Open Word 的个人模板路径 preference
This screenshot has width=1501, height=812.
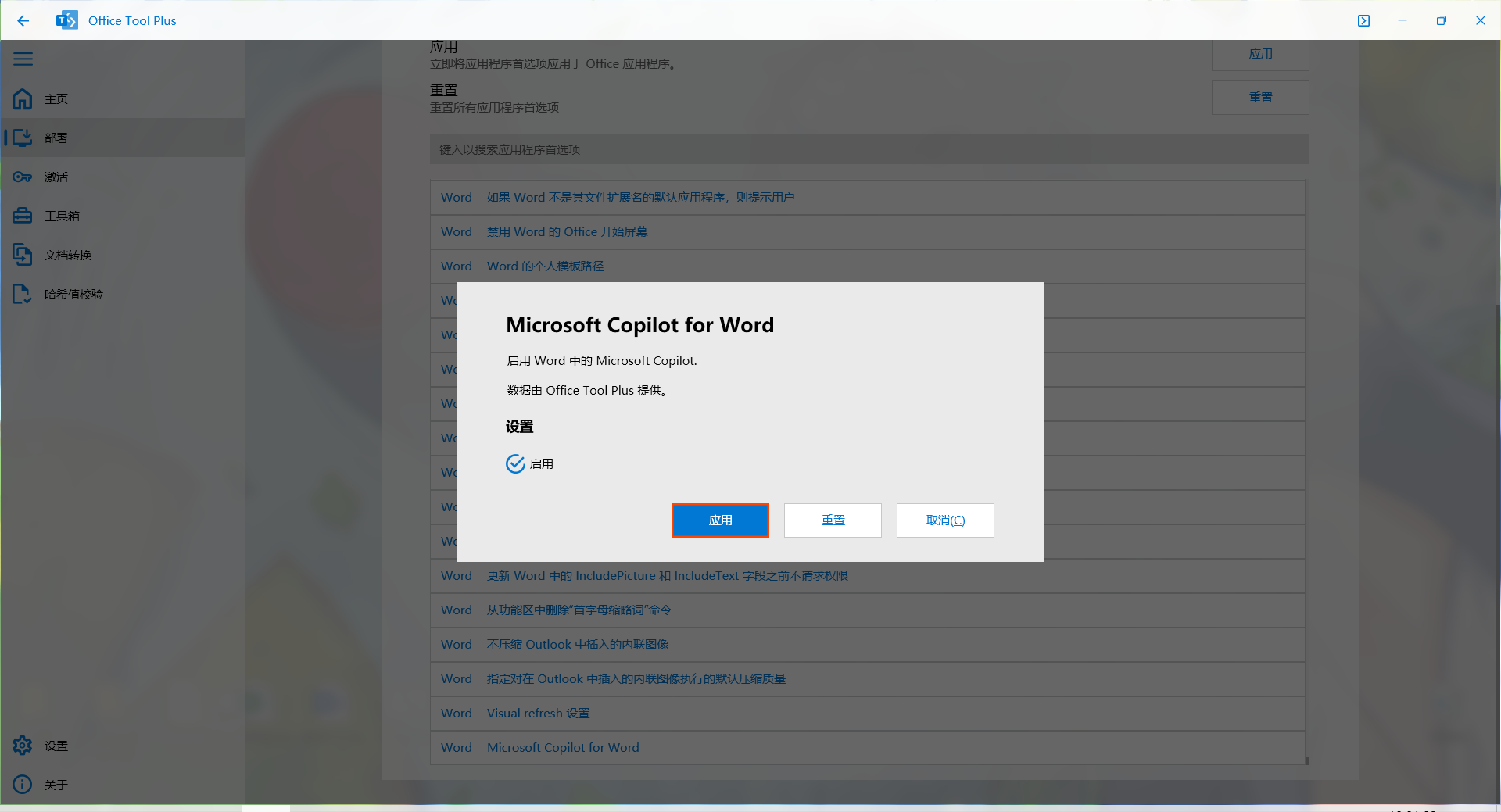[868, 266]
